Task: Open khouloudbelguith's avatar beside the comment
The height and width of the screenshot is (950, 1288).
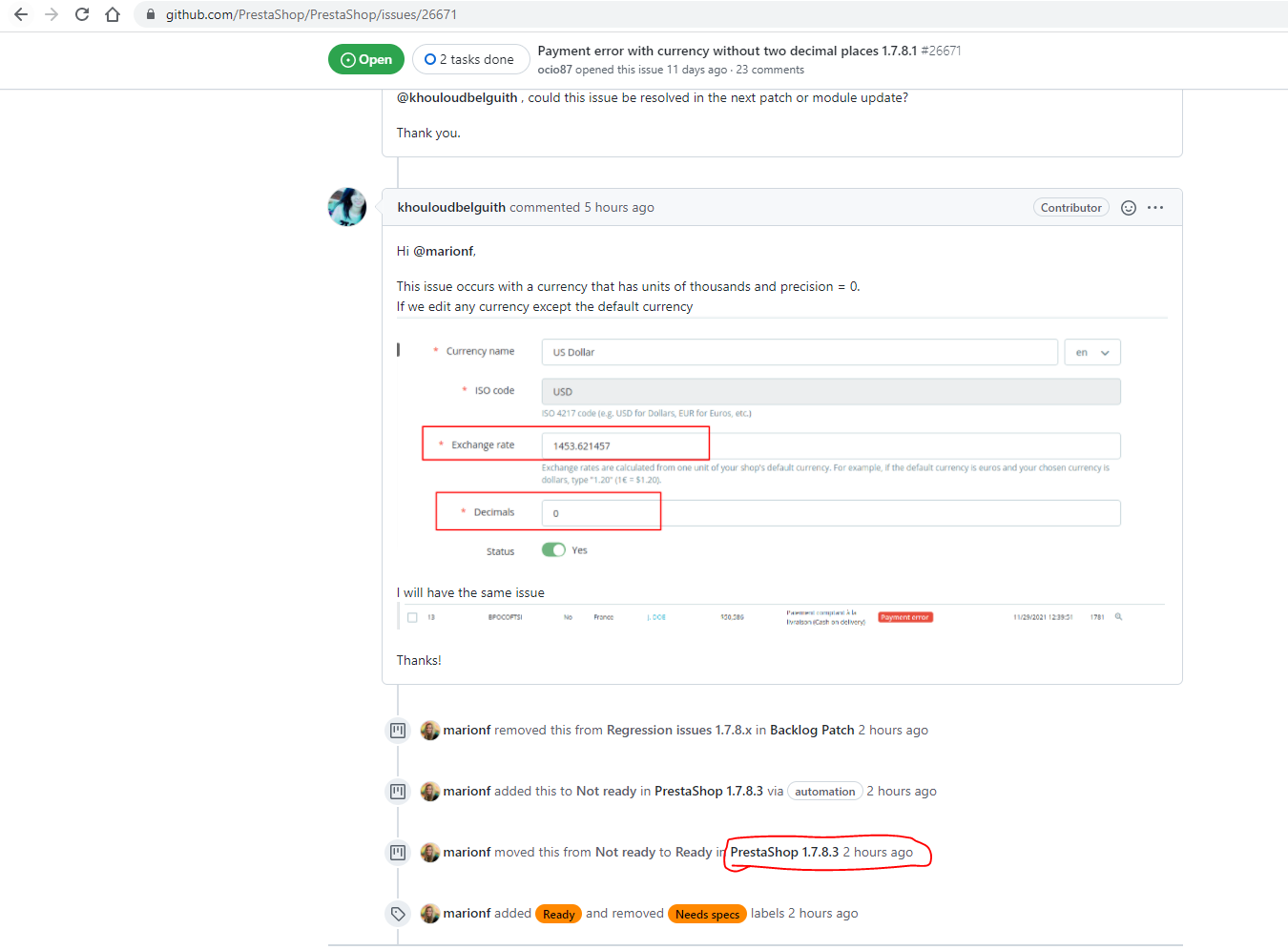Action: pos(347,207)
